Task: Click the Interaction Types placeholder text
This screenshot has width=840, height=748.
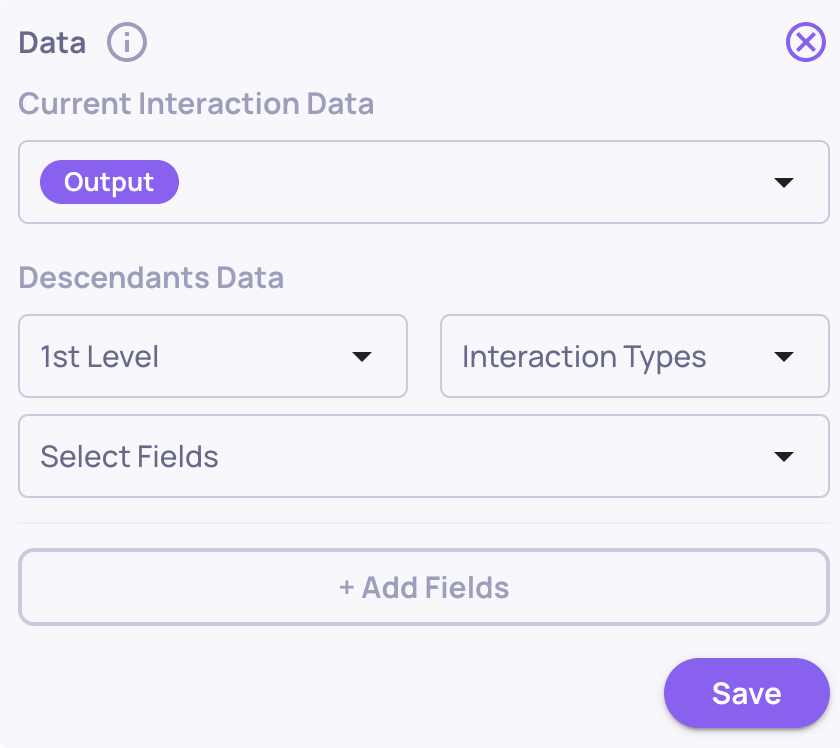Action: tap(584, 357)
